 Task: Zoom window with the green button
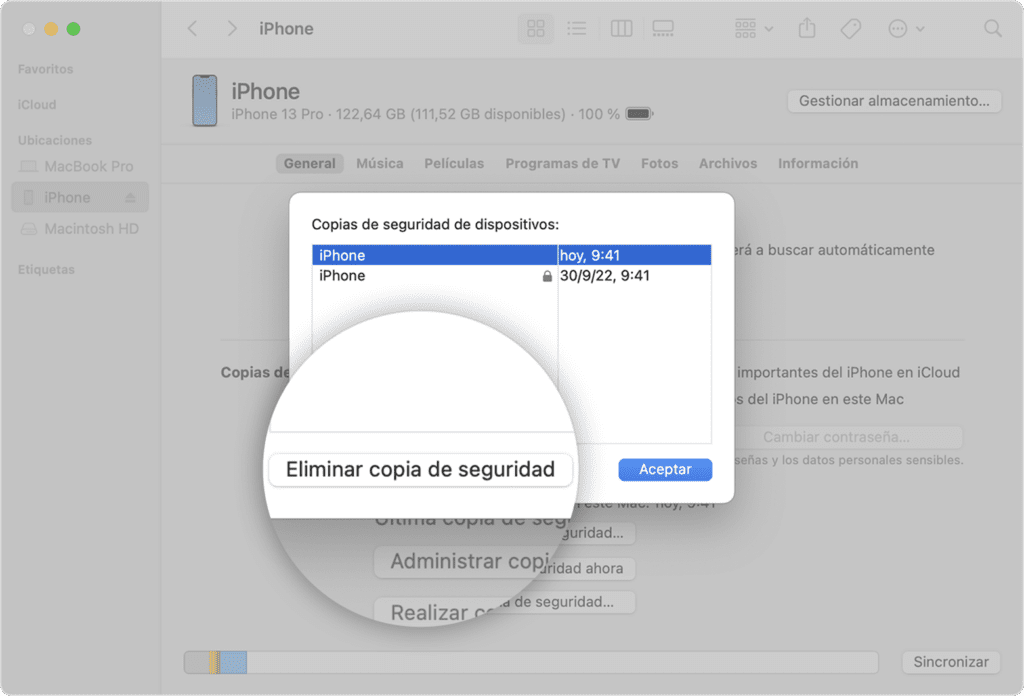73,29
